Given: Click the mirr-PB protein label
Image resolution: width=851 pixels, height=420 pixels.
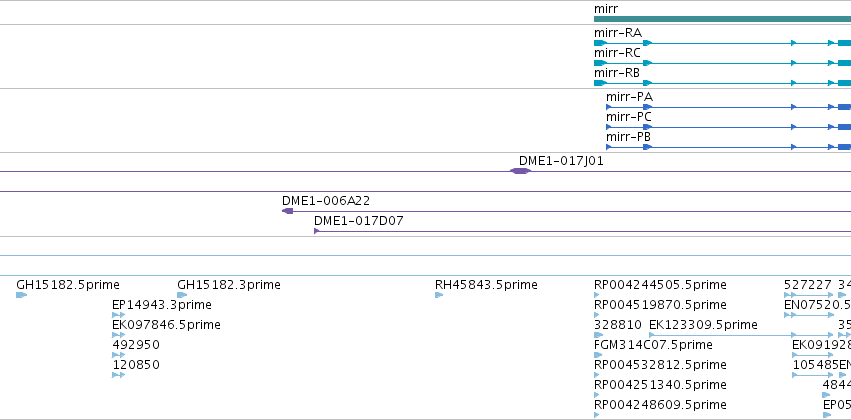Looking at the screenshot, I should coord(628,137).
